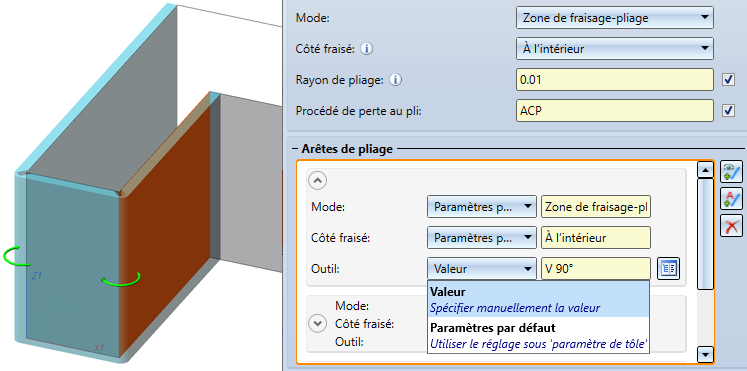Screen dimensions: 747x371
Task: Click the bend edge Mode field 'Zone de fraisage-pl'
Action: pos(596,207)
